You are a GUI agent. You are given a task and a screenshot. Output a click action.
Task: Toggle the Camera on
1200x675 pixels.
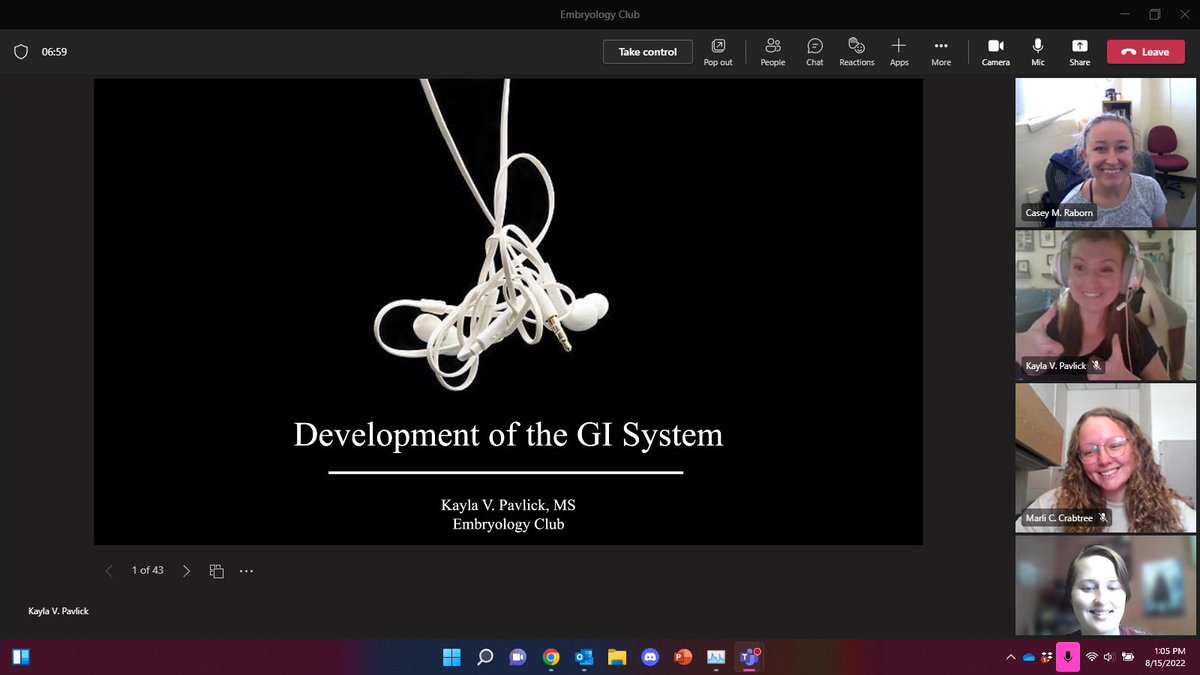click(x=996, y=51)
